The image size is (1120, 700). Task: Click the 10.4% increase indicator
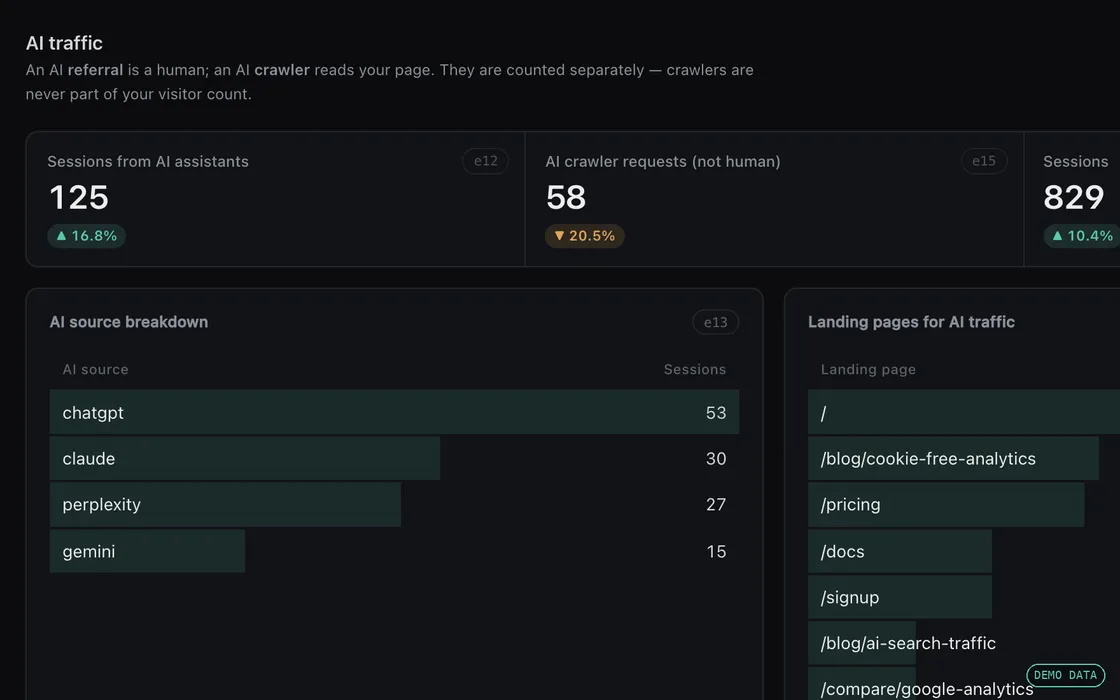pyautogui.click(x=1081, y=236)
